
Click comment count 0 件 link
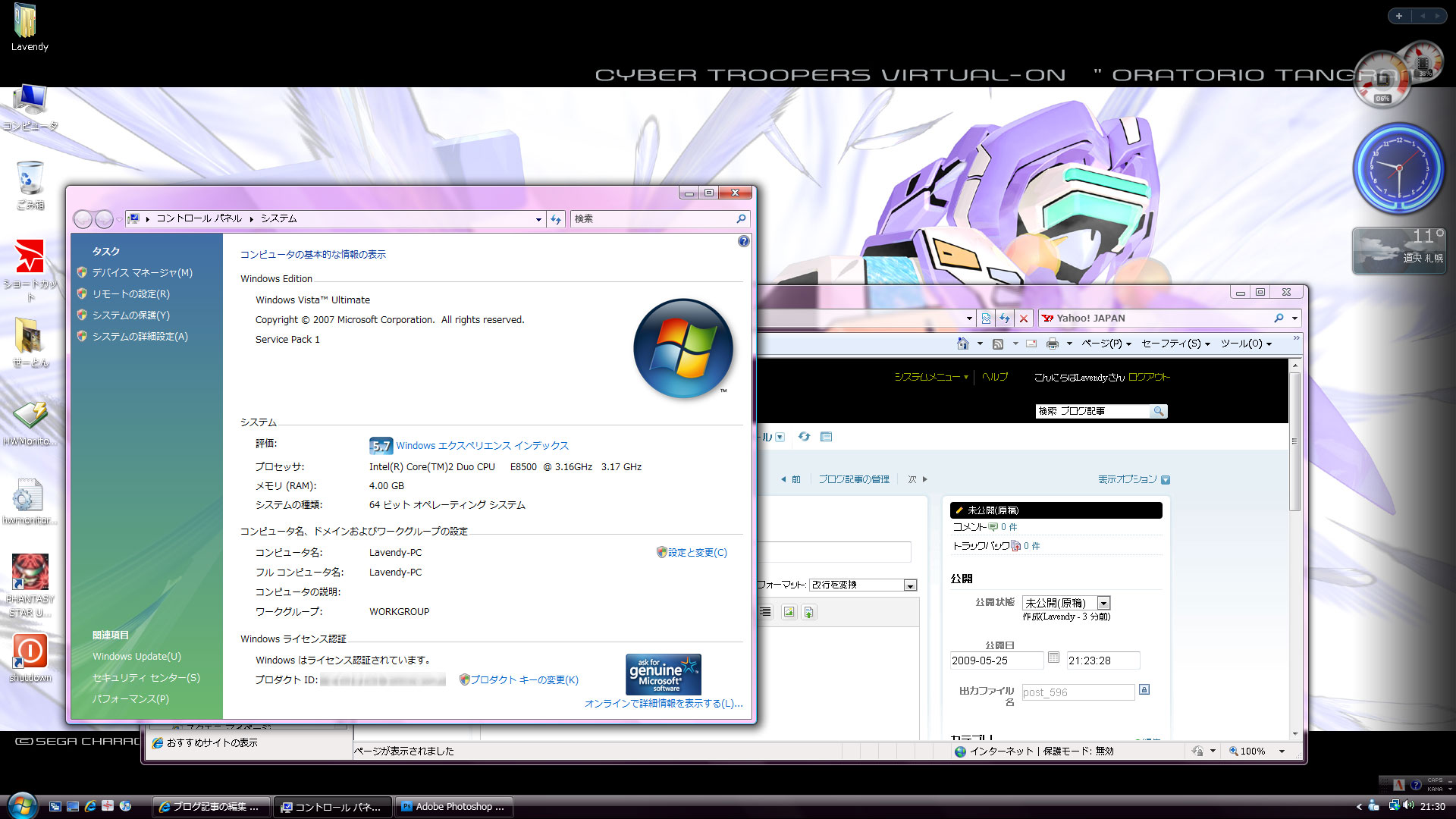click(1009, 527)
